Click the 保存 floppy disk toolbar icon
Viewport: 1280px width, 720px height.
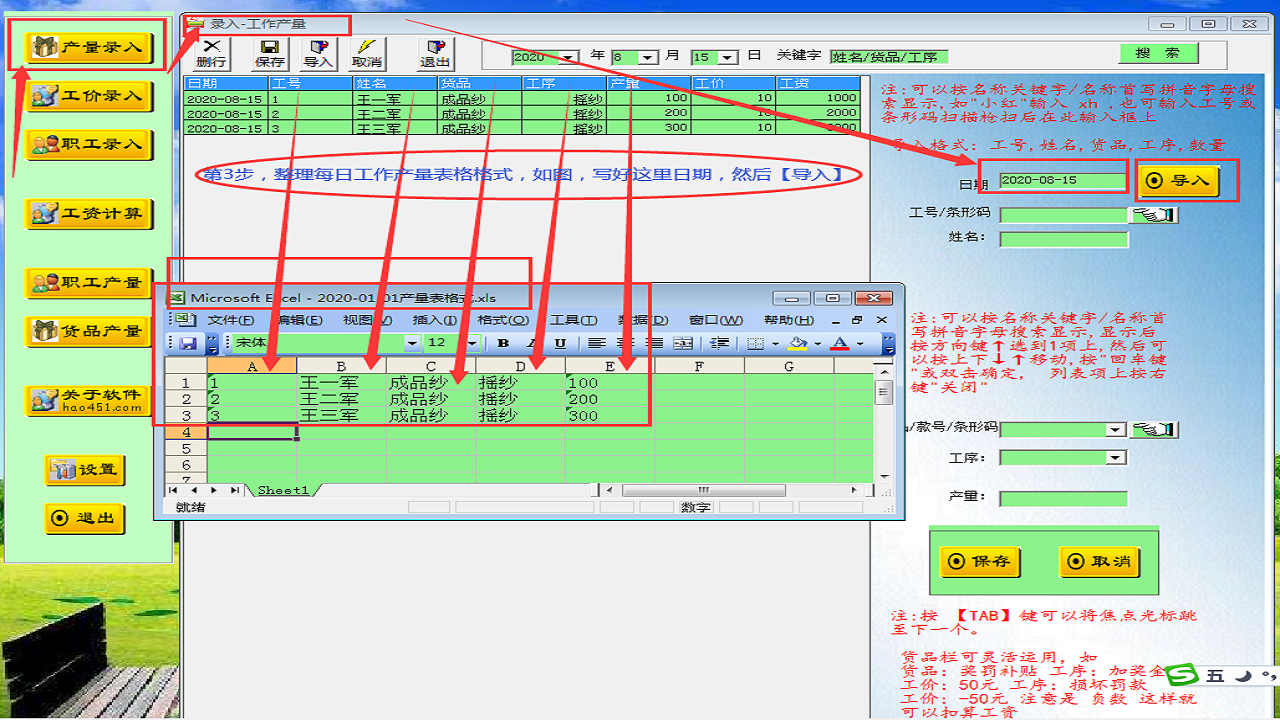coord(269,53)
